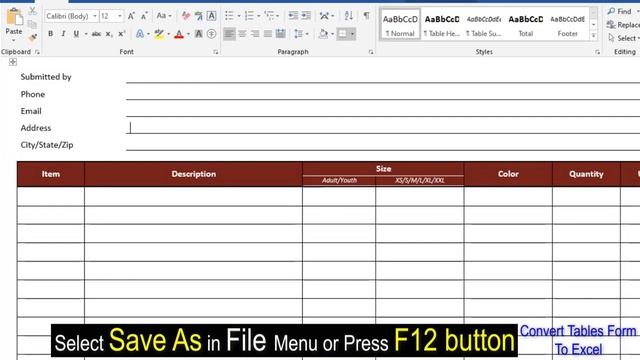Increase font size with Grow Font

tap(131, 16)
